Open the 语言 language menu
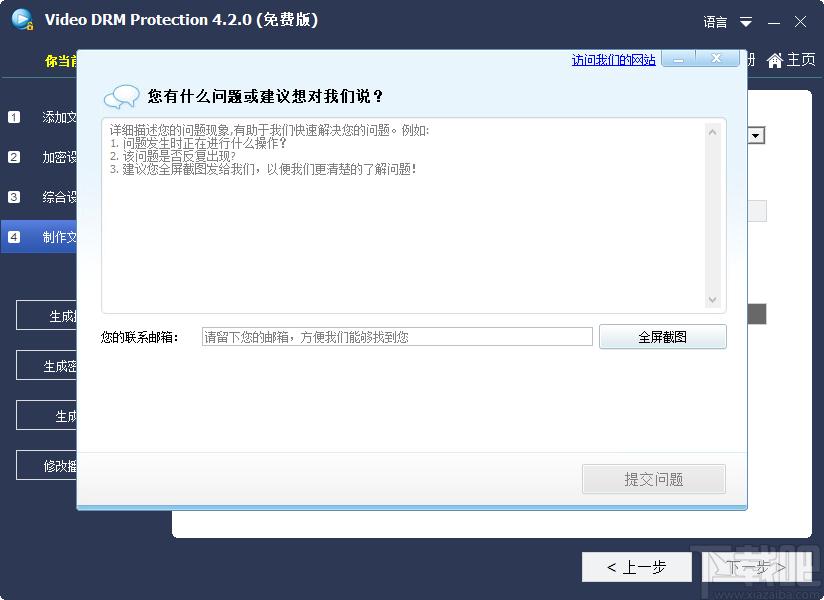The height and width of the screenshot is (600, 824). point(715,22)
